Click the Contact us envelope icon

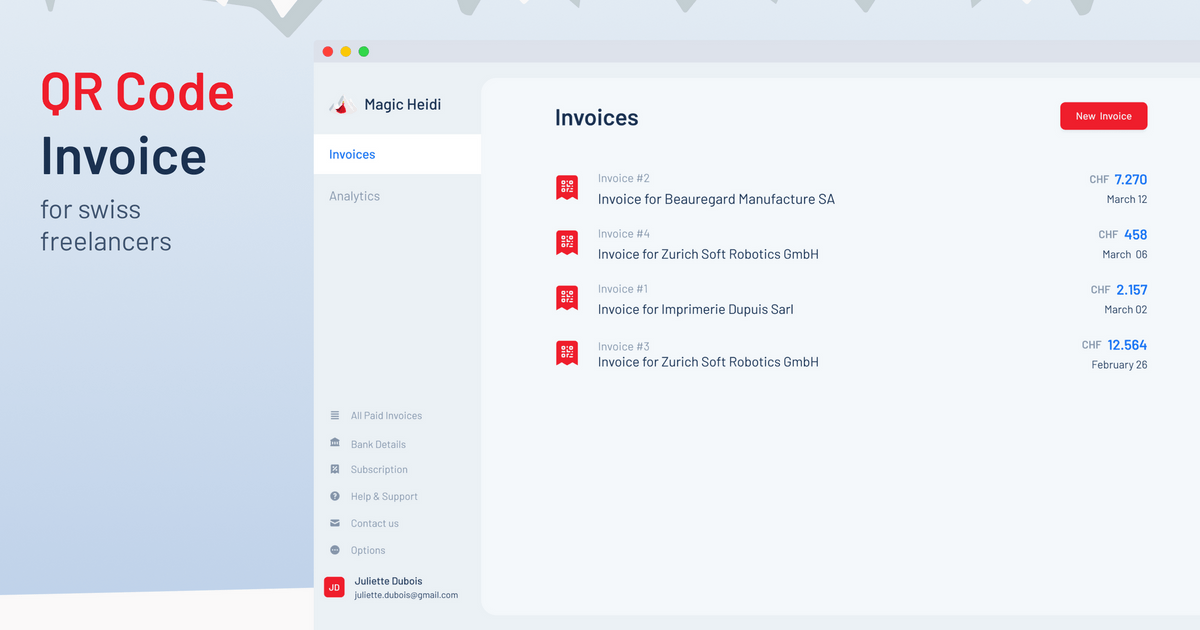(335, 523)
